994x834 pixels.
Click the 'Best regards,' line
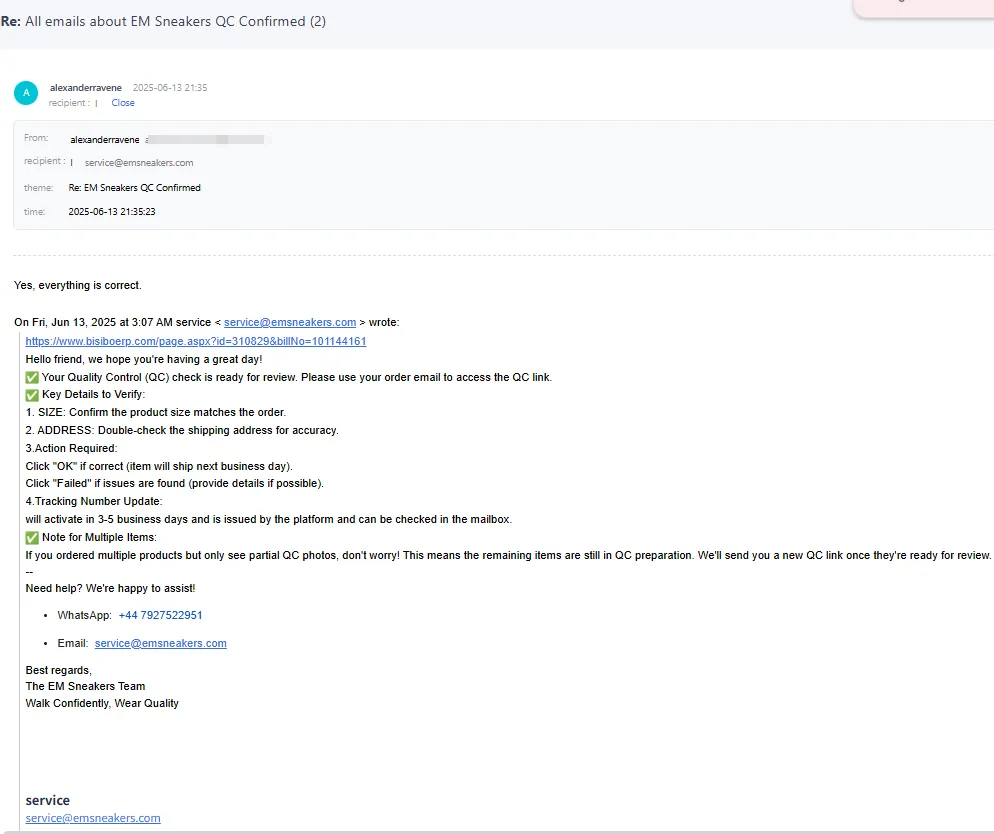[58, 670]
